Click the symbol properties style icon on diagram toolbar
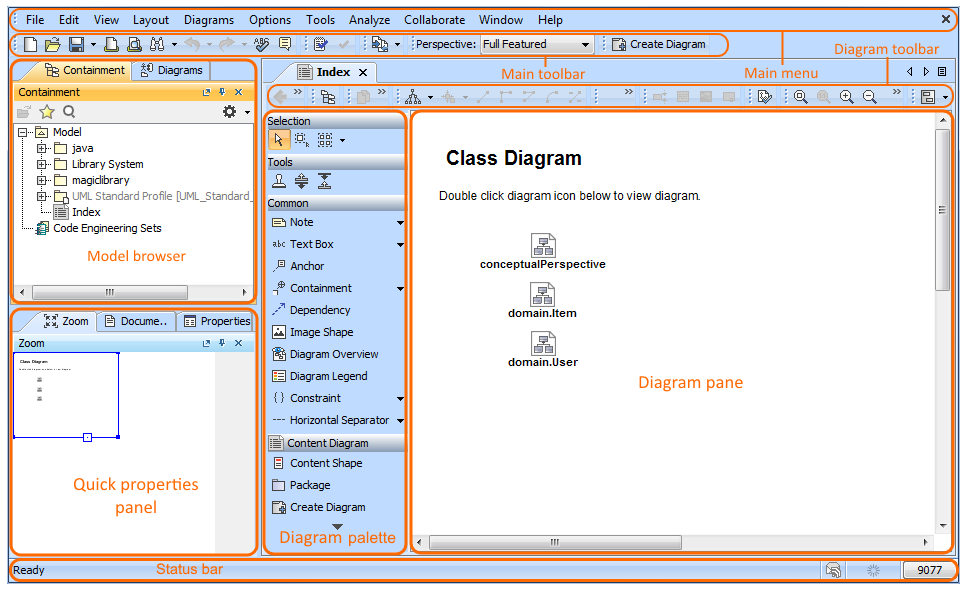Image resolution: width=966 pixels, height=592 pixels. click(x=765, y=97)
